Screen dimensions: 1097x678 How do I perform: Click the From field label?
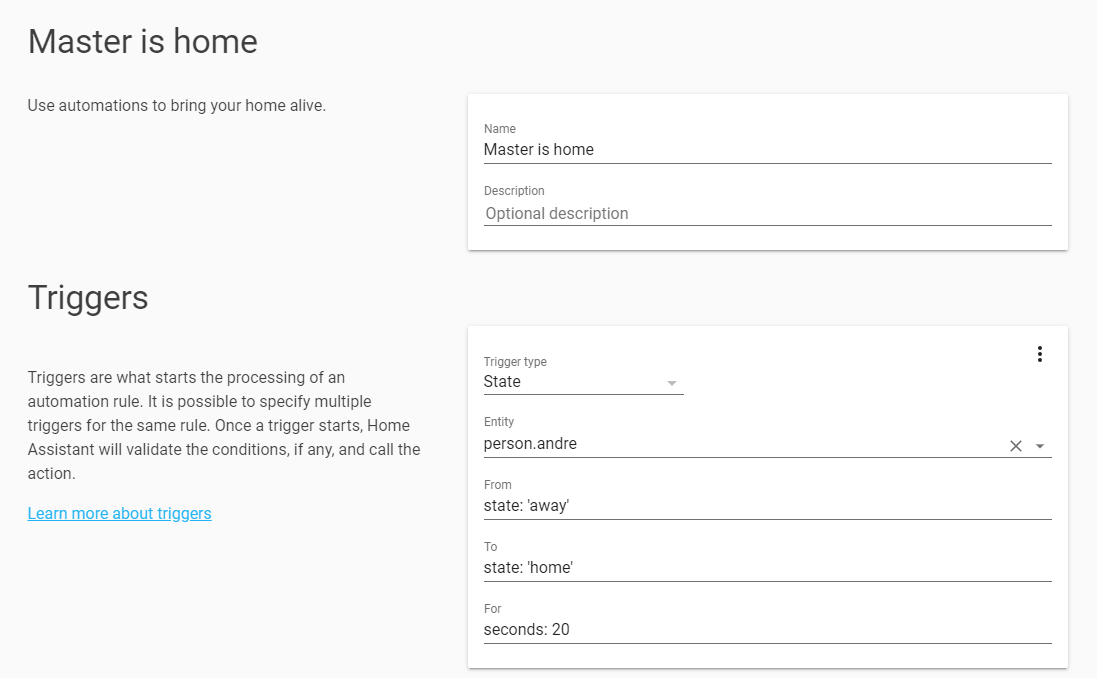[498, 485]
